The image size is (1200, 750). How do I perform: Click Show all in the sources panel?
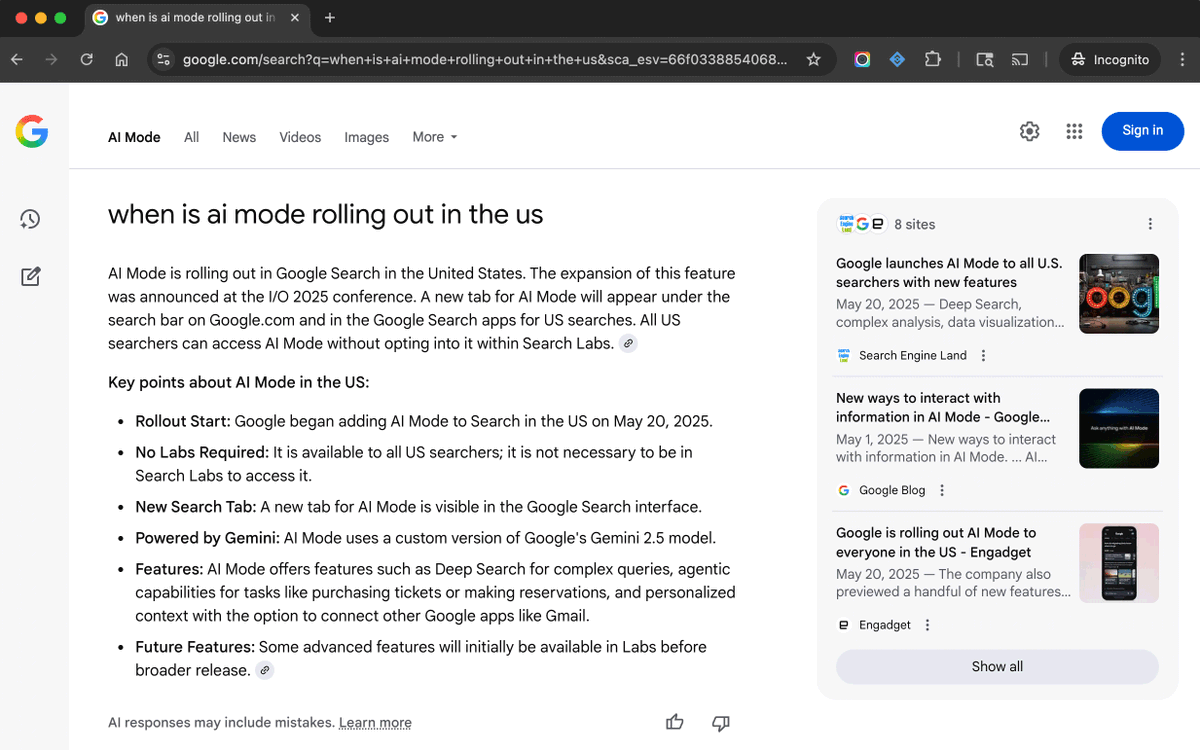coord(996,666)
